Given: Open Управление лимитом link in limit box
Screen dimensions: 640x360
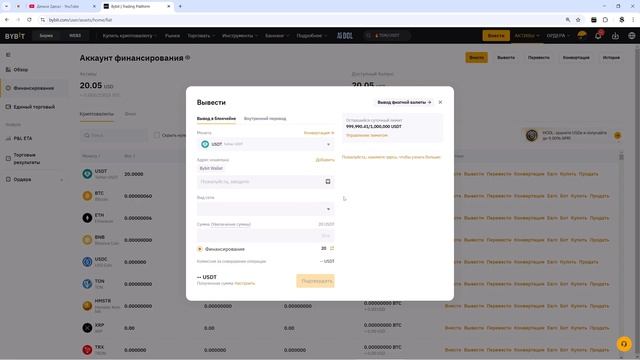Looking at the screenshot, I should point(367,135).
